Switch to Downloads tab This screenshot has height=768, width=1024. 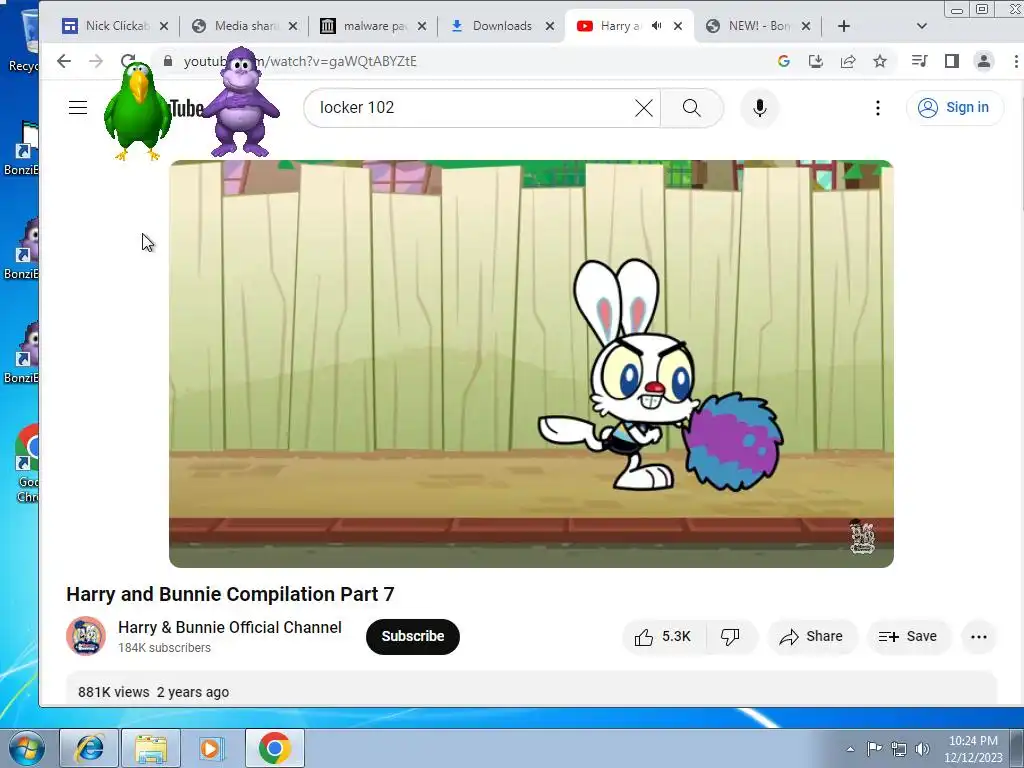[x=502, y=26]
